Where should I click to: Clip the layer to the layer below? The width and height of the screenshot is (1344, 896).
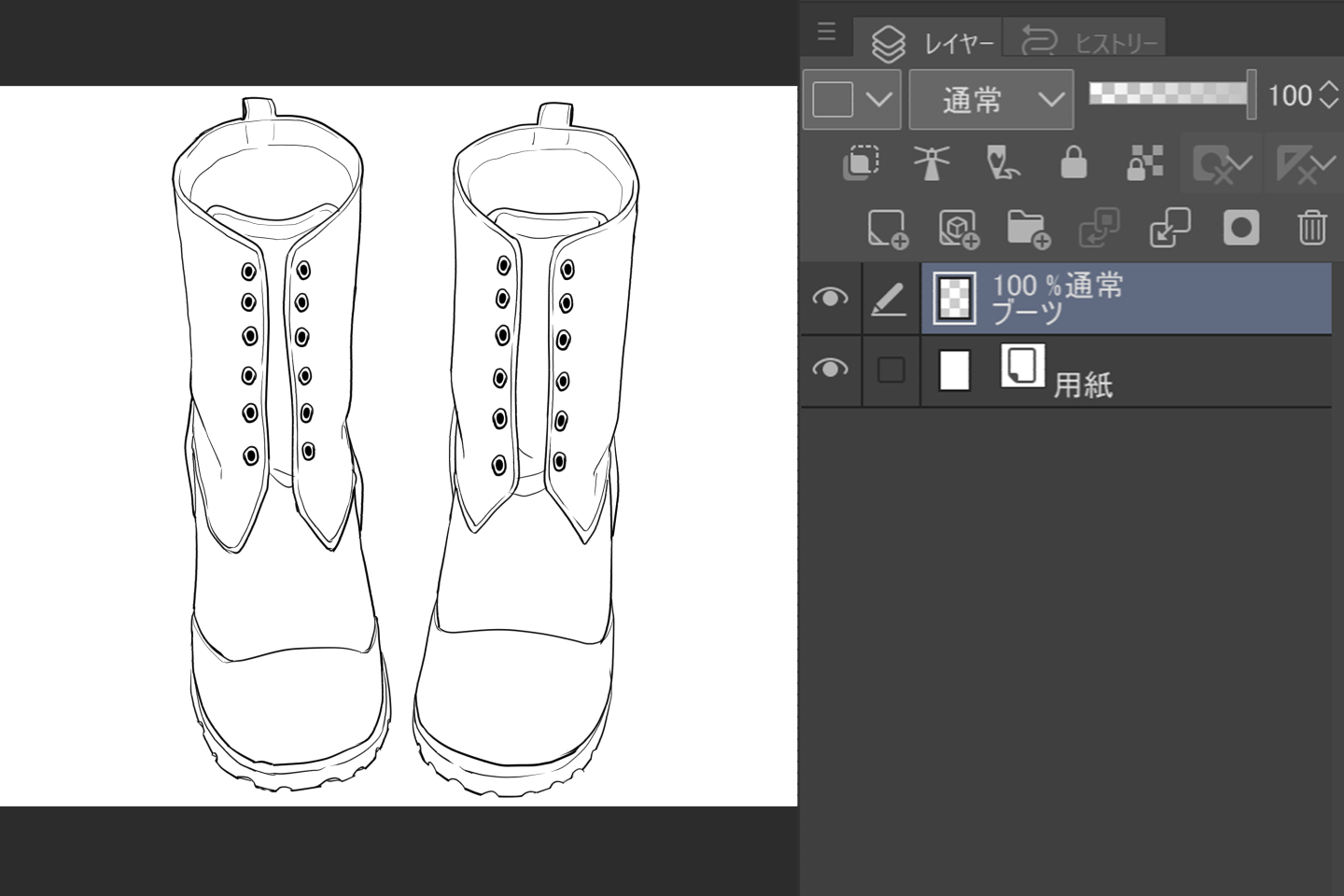point(861,162)
